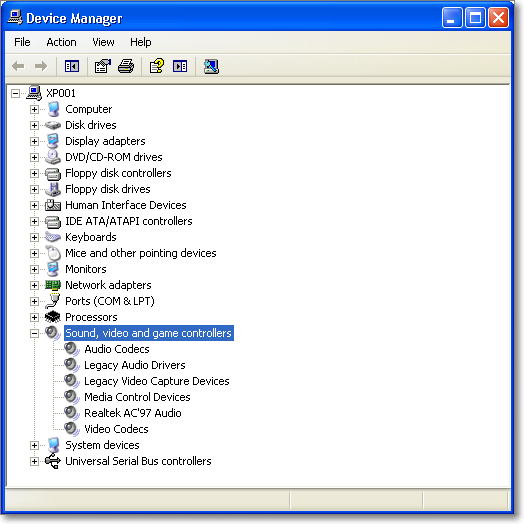
Task: Open the View menu
Action: coord(103,42)
